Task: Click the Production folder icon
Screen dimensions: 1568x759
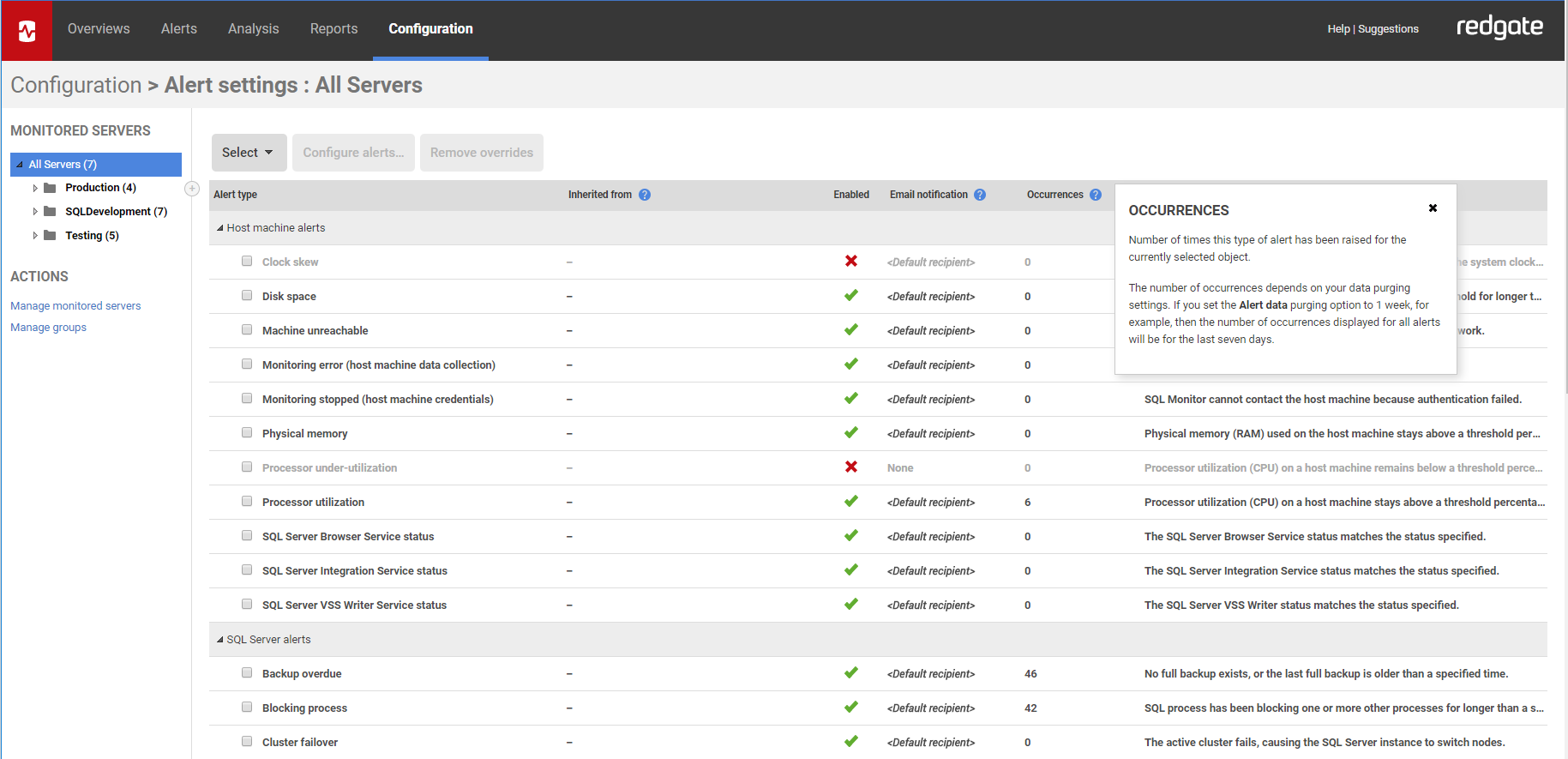Action: (51, 188)
